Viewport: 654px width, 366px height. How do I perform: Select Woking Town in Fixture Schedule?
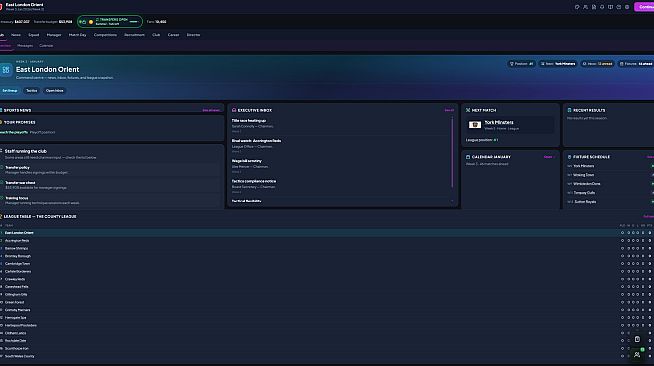tap(611, 175)
